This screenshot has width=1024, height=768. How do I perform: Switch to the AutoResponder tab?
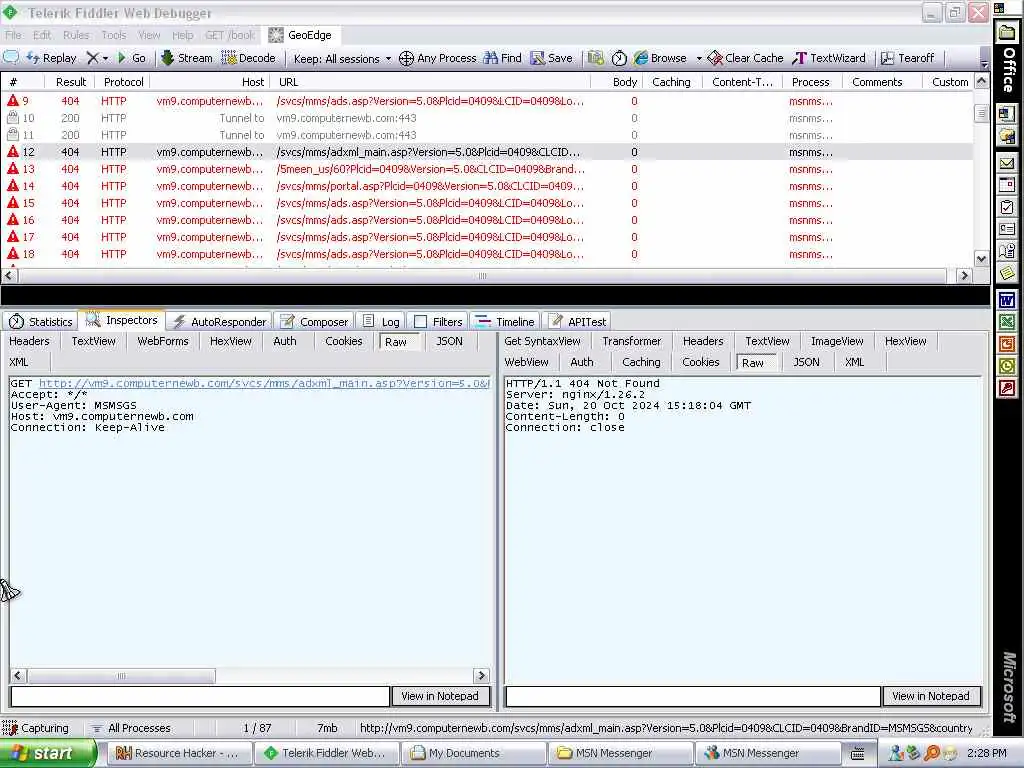[x=219, y=321]
